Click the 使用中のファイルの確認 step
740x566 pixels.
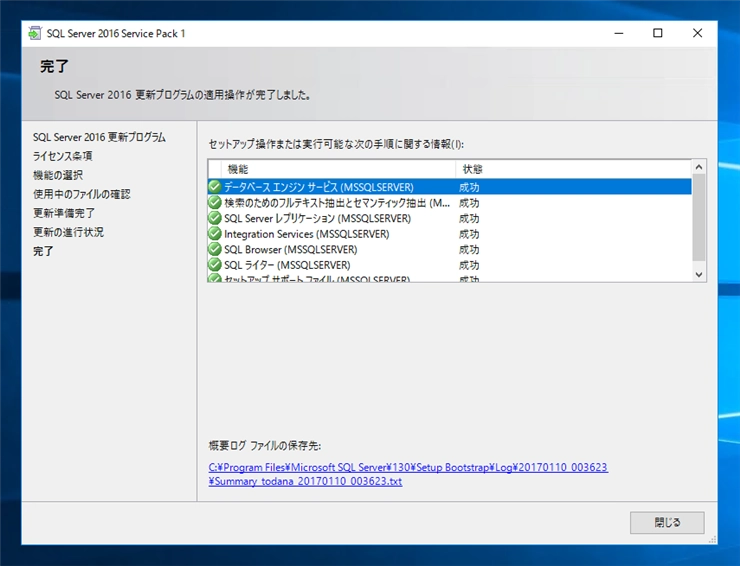[x=81, y=194]
